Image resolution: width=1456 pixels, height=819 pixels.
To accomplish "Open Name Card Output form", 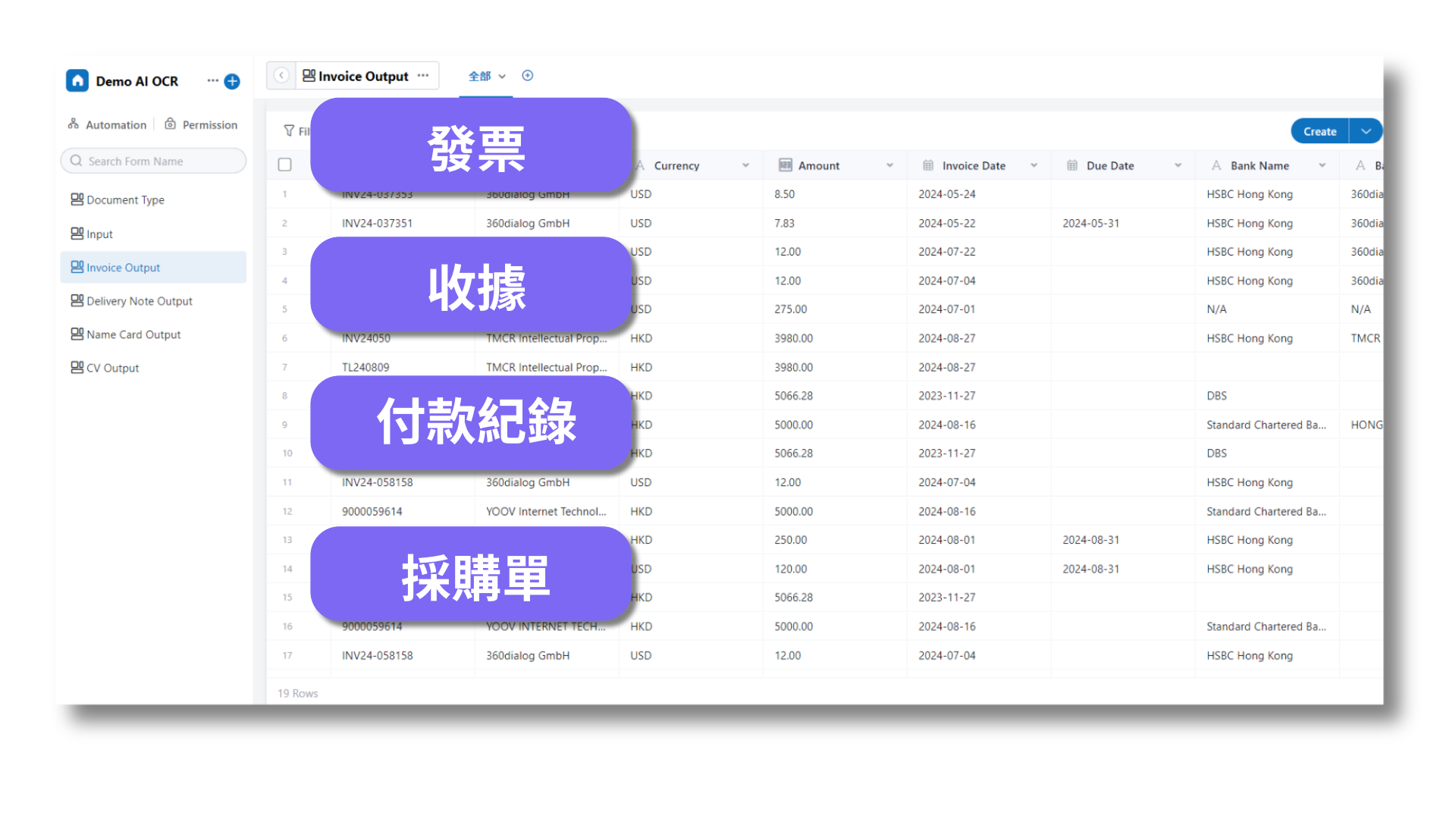I will (x=153, y=334).
